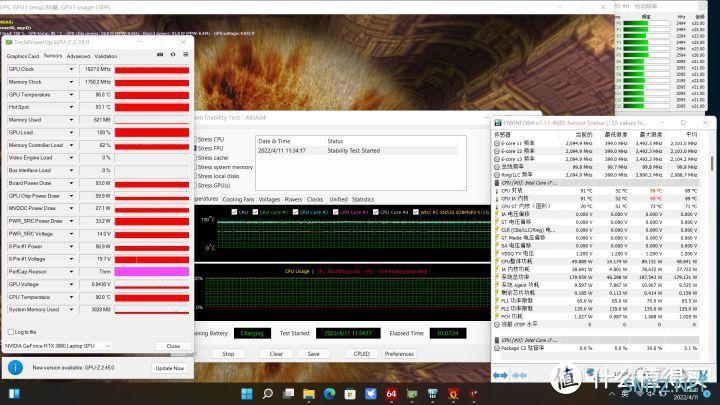The height and width of the screenshot is (405, 720).
Task: Click the Ring/LLC clock sensor icon in HWiNFO64
Action: click(x=497, y=175)
